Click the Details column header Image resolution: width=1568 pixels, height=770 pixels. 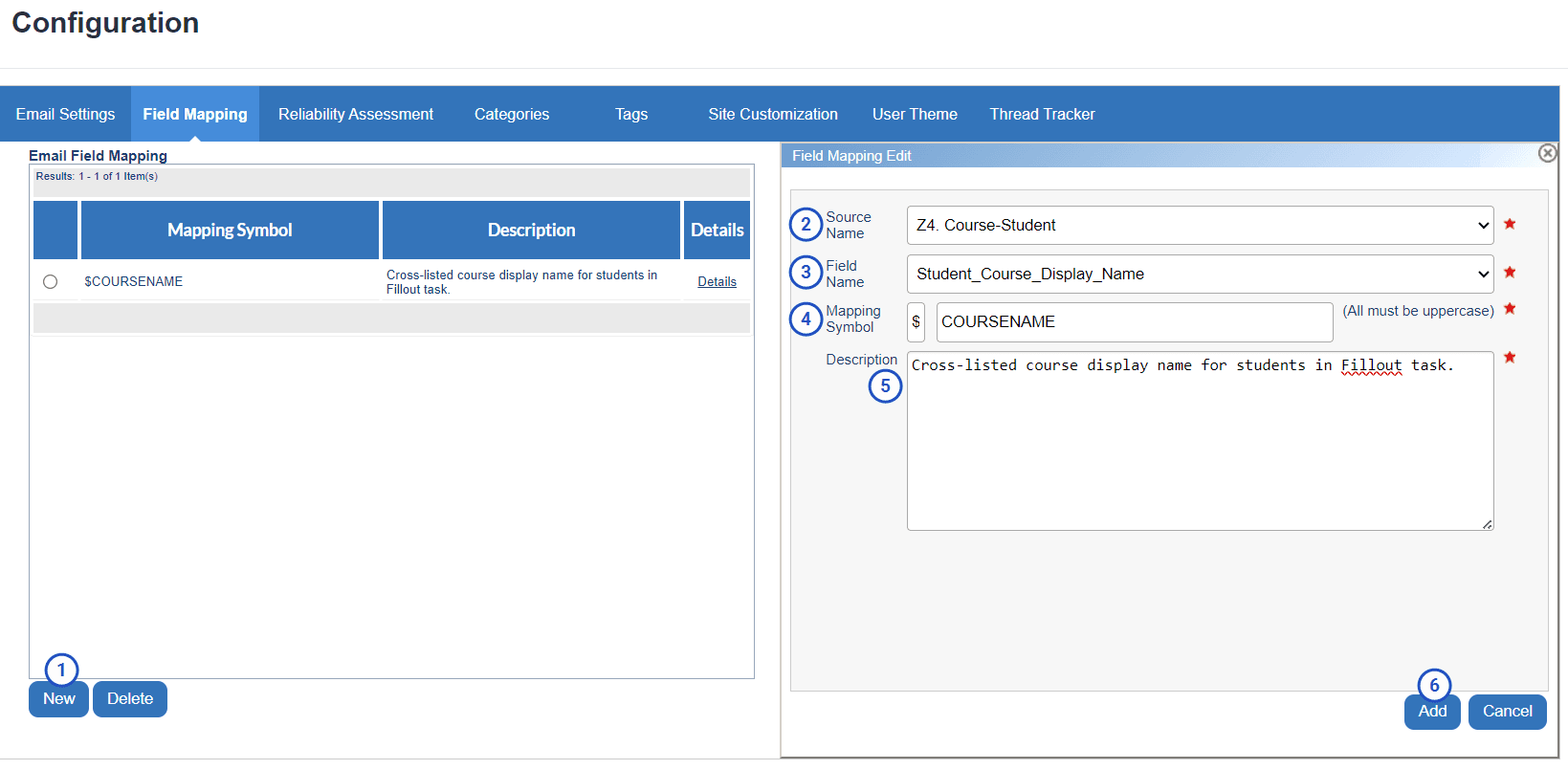click(x=717, y=230)
